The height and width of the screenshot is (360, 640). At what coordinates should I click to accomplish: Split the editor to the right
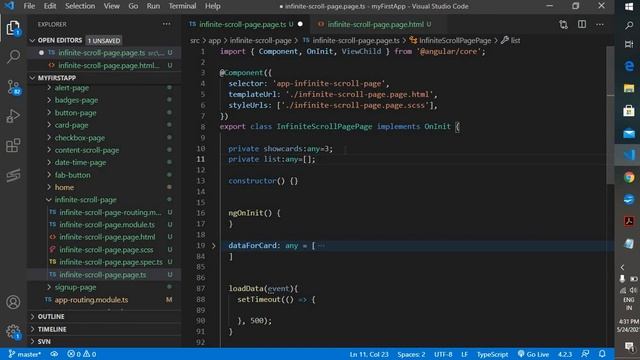(582, 24)
